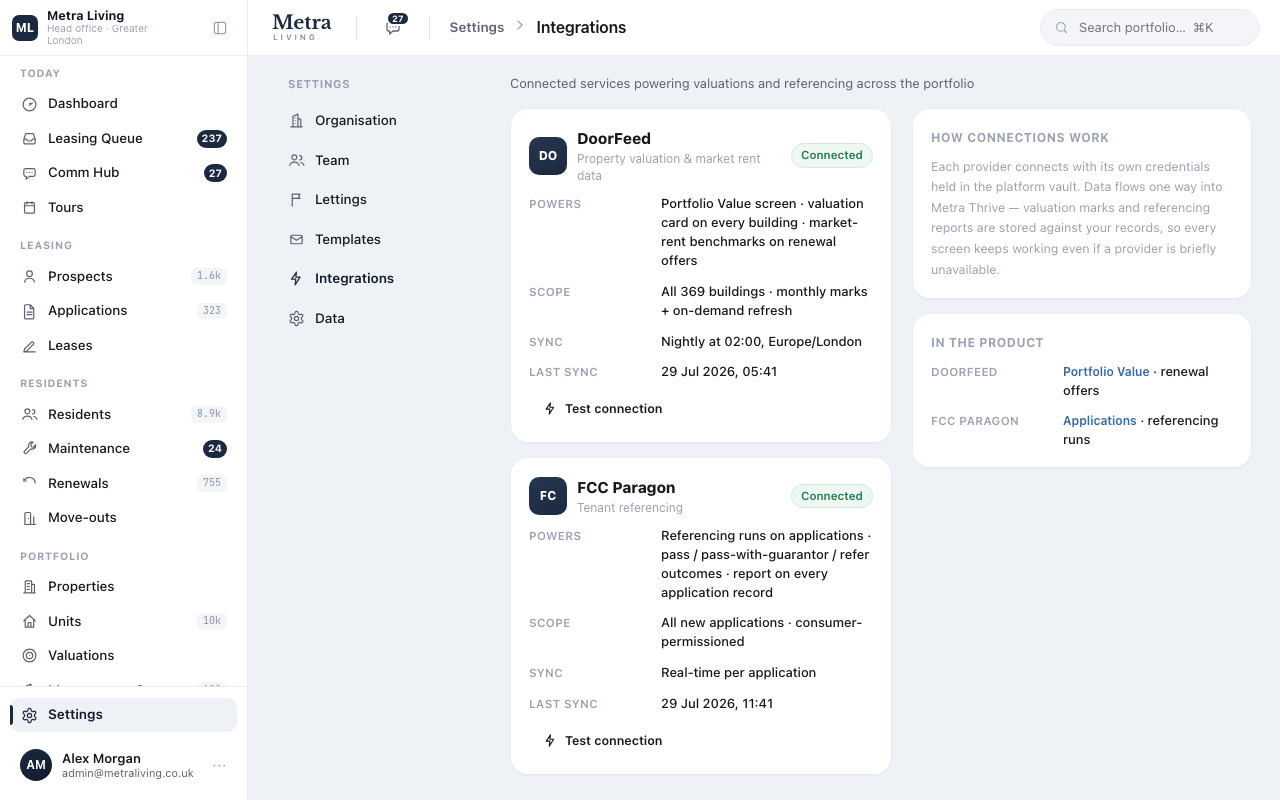Click the Properties building icon
The width and height of the screenshot is (1280, 800).
[30, 587]
